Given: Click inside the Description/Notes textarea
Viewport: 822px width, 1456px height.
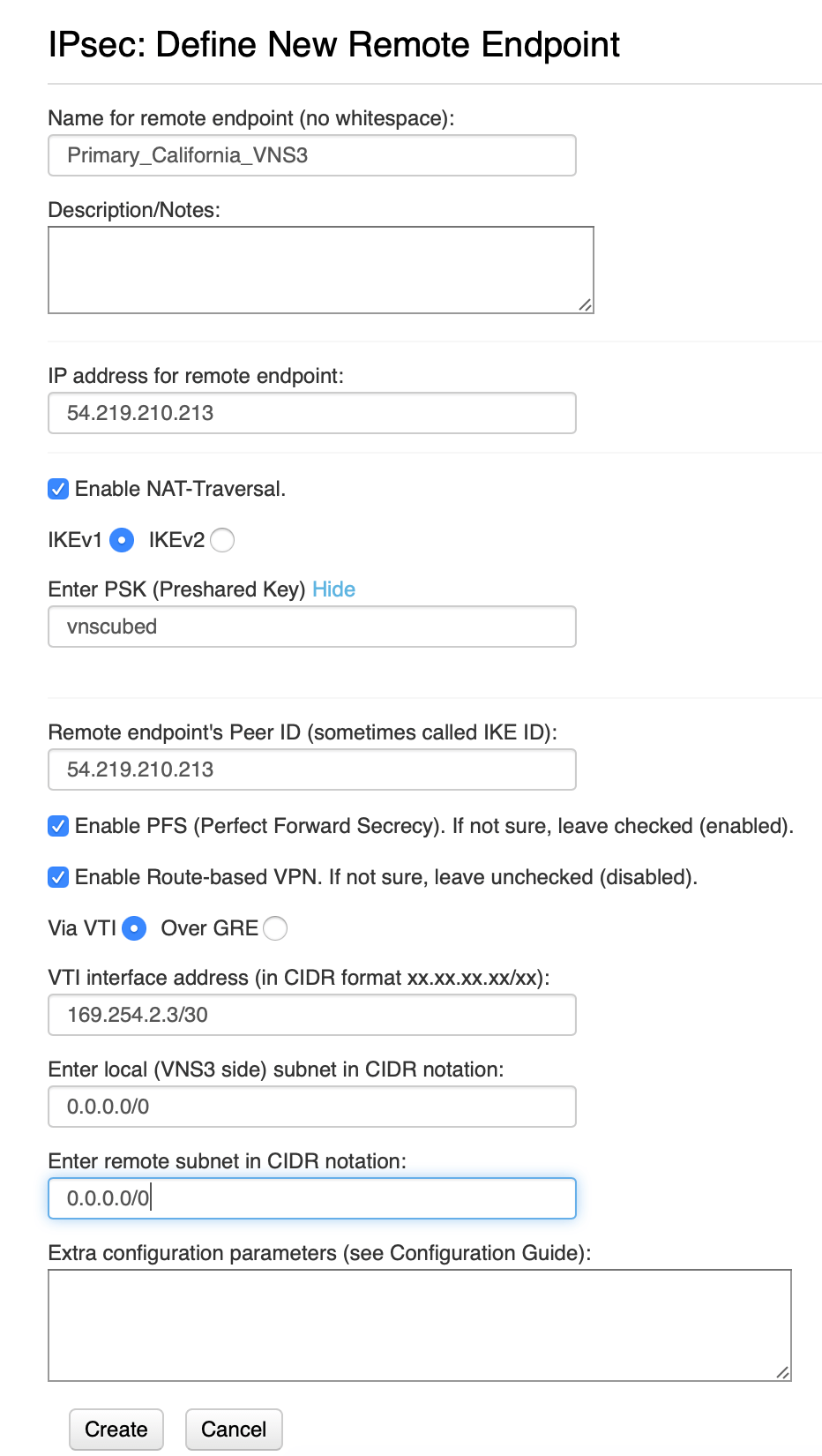Looking at the screenshot, I should coord(320,269).
